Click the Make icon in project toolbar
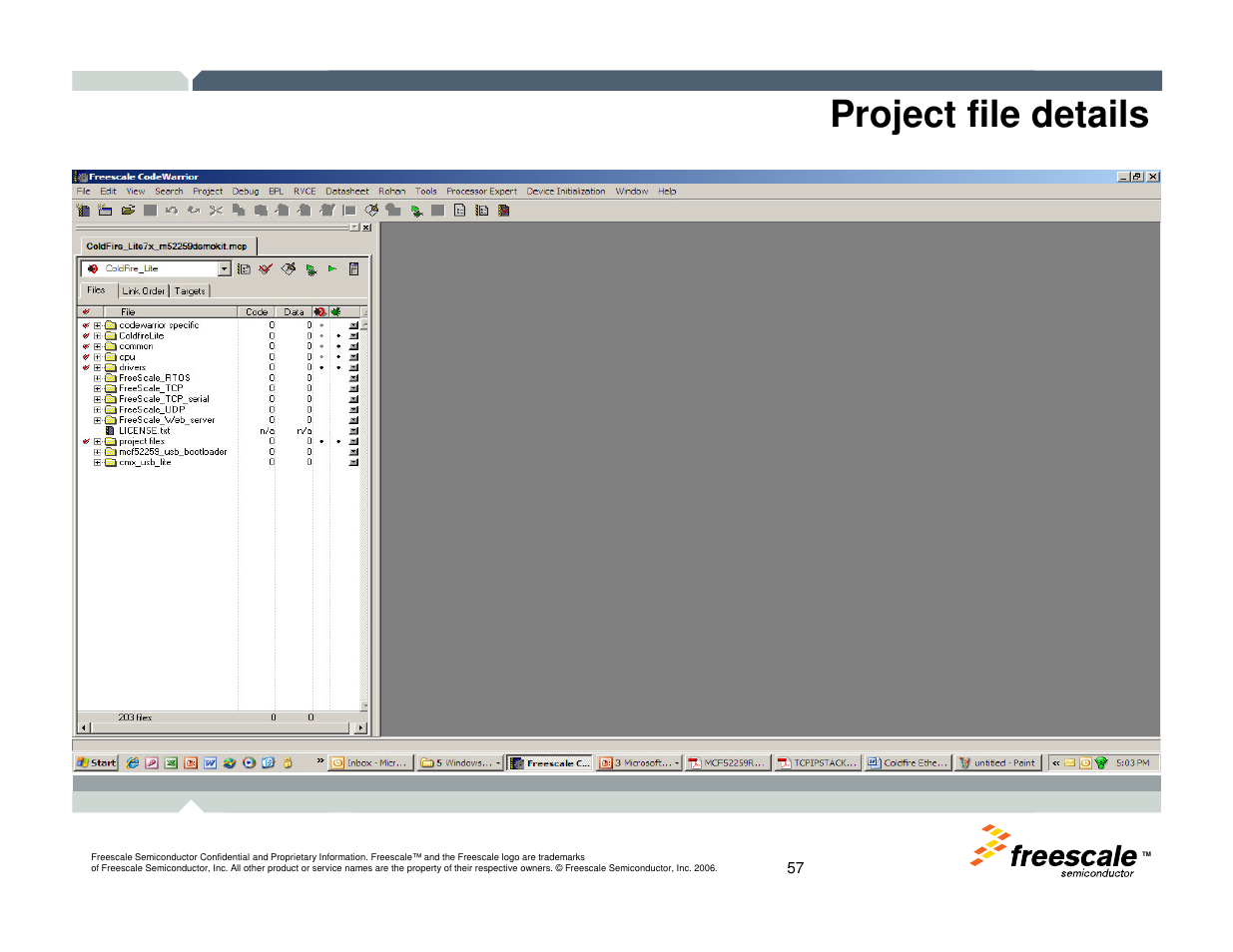This screenshot has width=1233, height=952. pyautogui.click(x=289, y=269)
